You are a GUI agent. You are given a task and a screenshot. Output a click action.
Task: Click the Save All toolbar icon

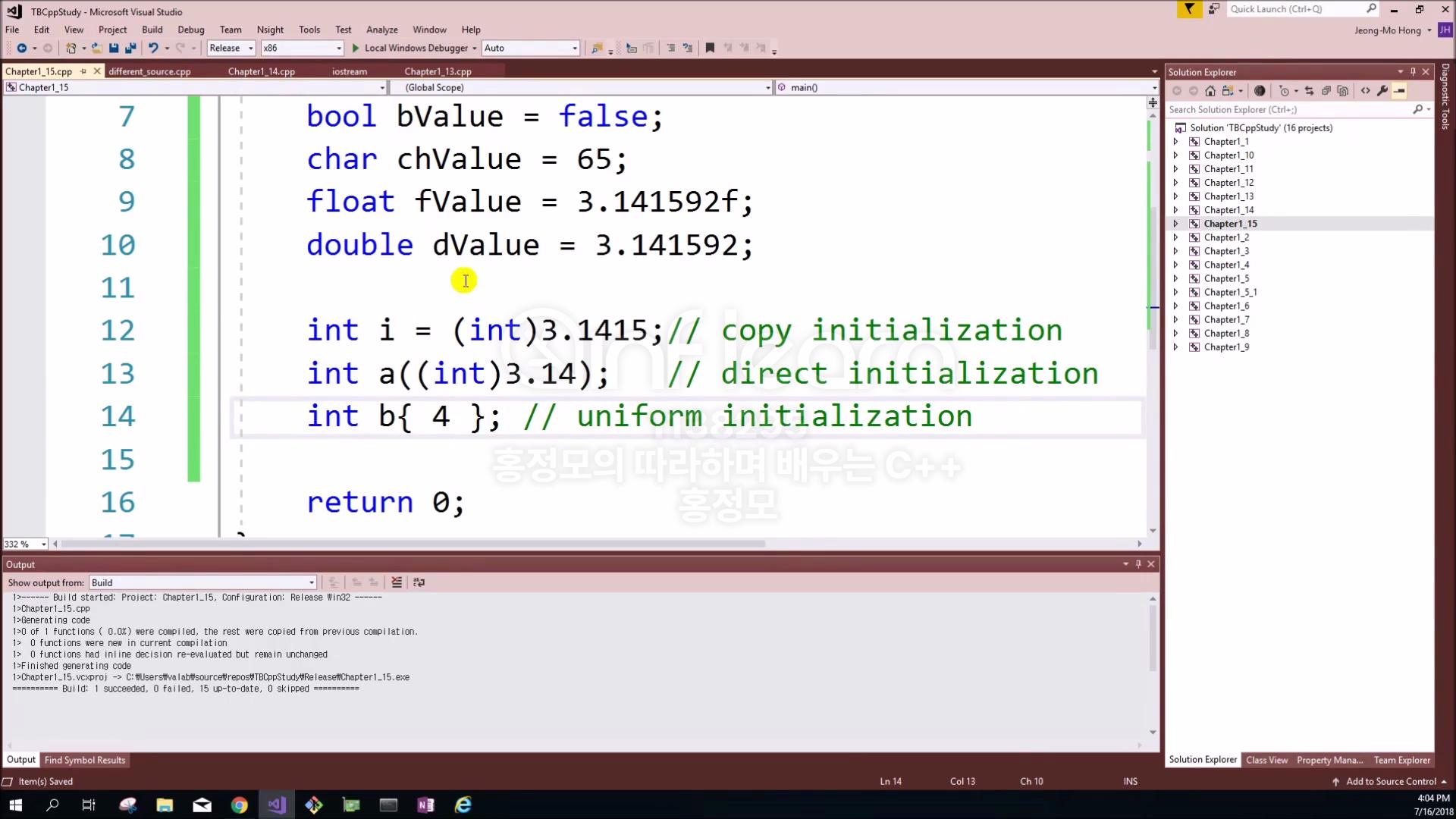pos(130,48)
